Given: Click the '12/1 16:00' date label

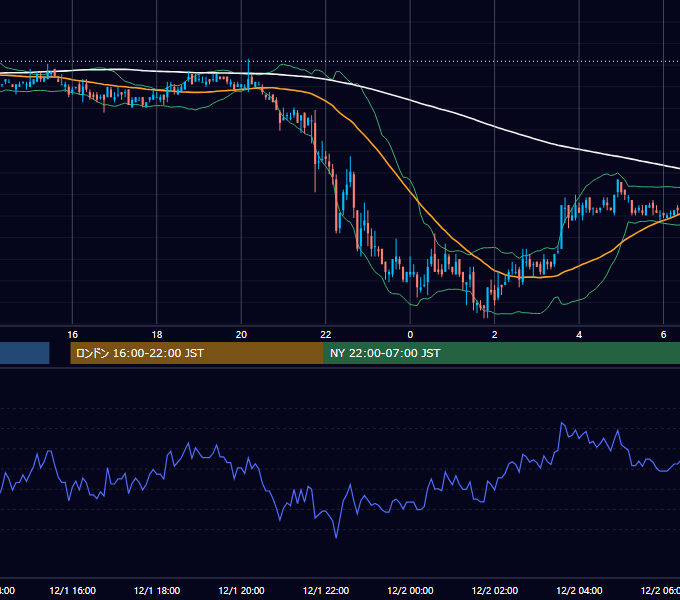Looking at the screenshot, I should tap(72, 590).
